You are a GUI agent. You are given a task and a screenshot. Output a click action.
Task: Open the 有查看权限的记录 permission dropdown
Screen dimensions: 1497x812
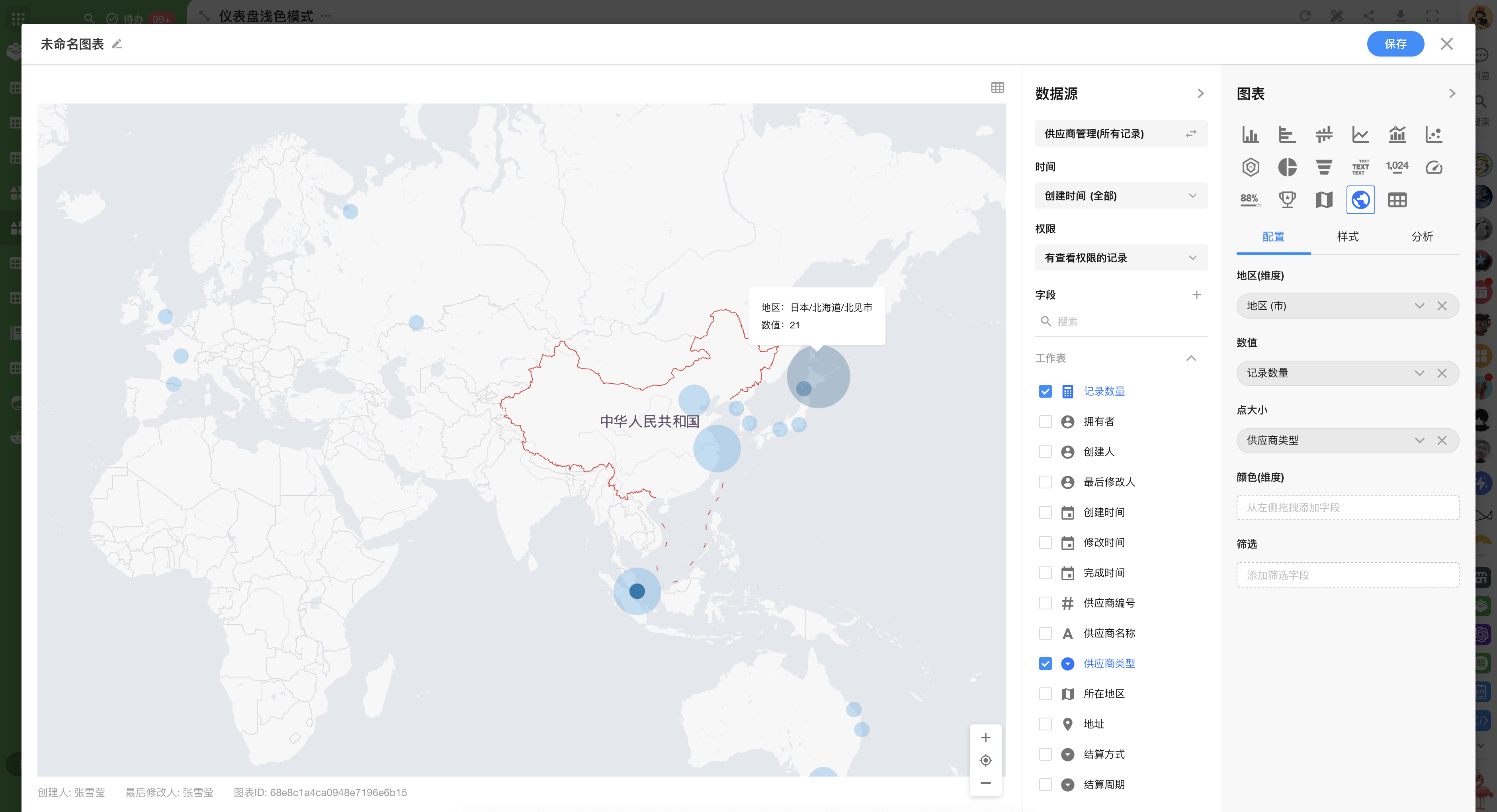click(1120, 258)
